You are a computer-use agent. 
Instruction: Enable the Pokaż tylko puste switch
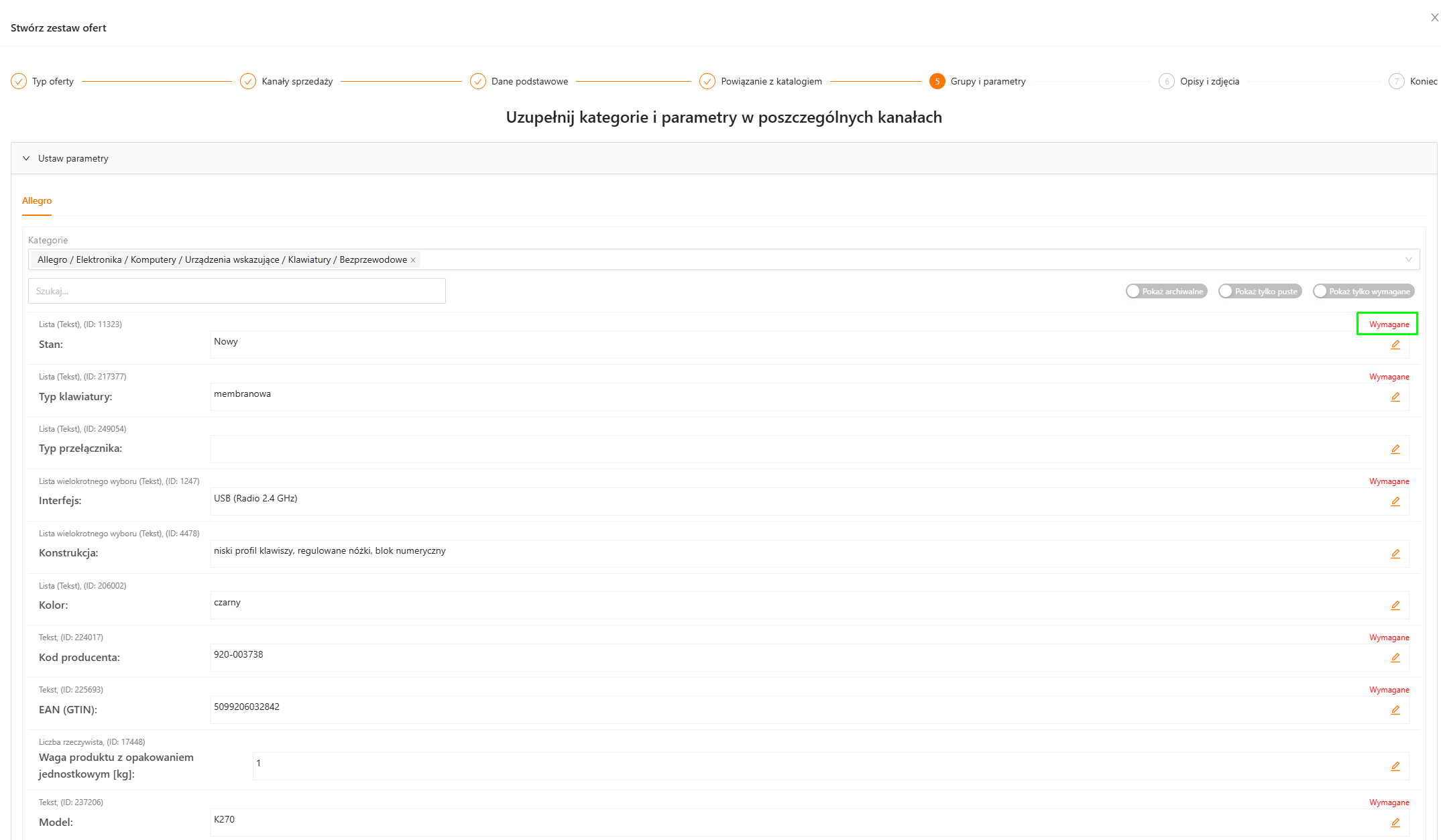pos(1259,291)
